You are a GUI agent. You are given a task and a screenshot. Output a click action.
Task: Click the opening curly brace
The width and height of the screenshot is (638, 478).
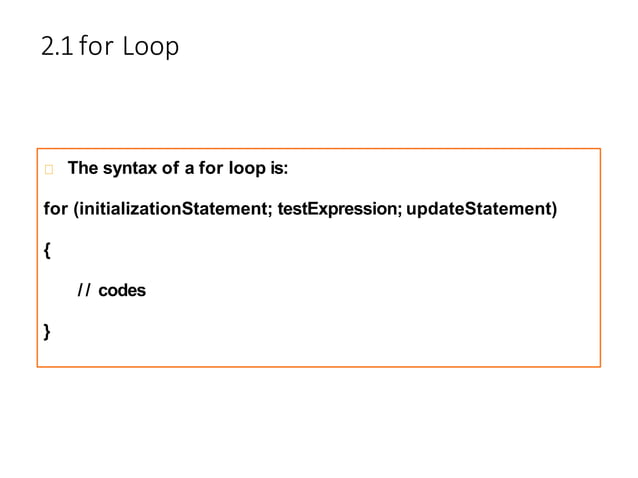(47, 250)
